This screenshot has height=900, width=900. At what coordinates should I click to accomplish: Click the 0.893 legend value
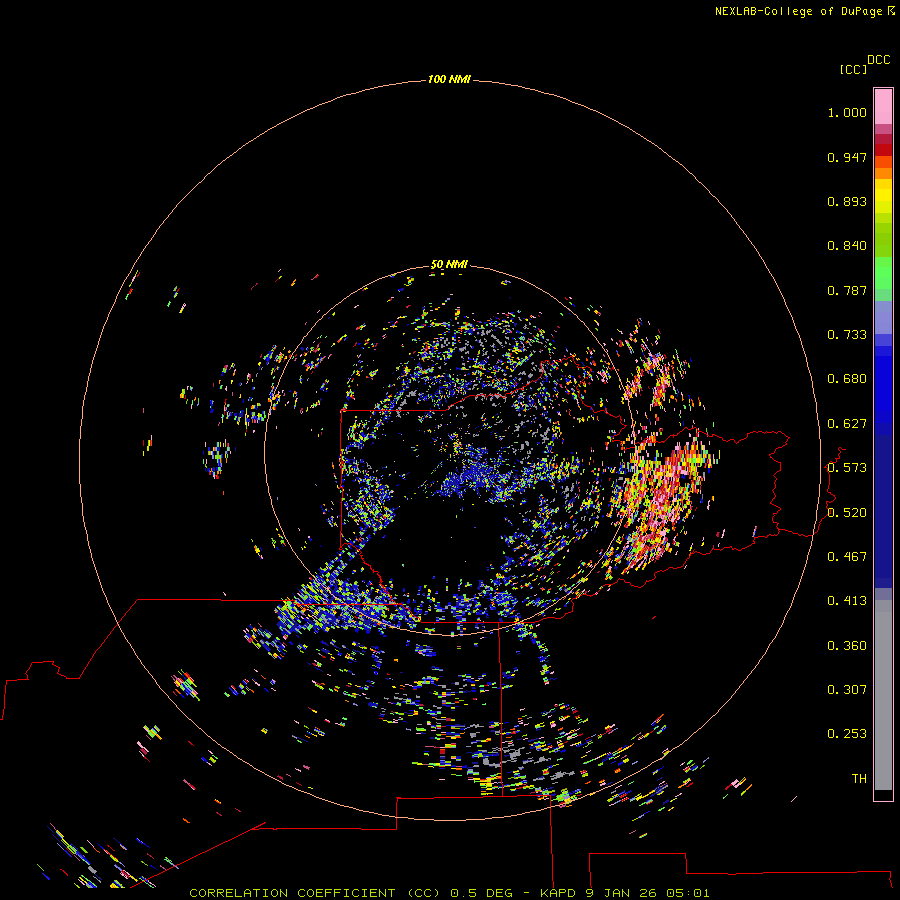coord(847,201)
